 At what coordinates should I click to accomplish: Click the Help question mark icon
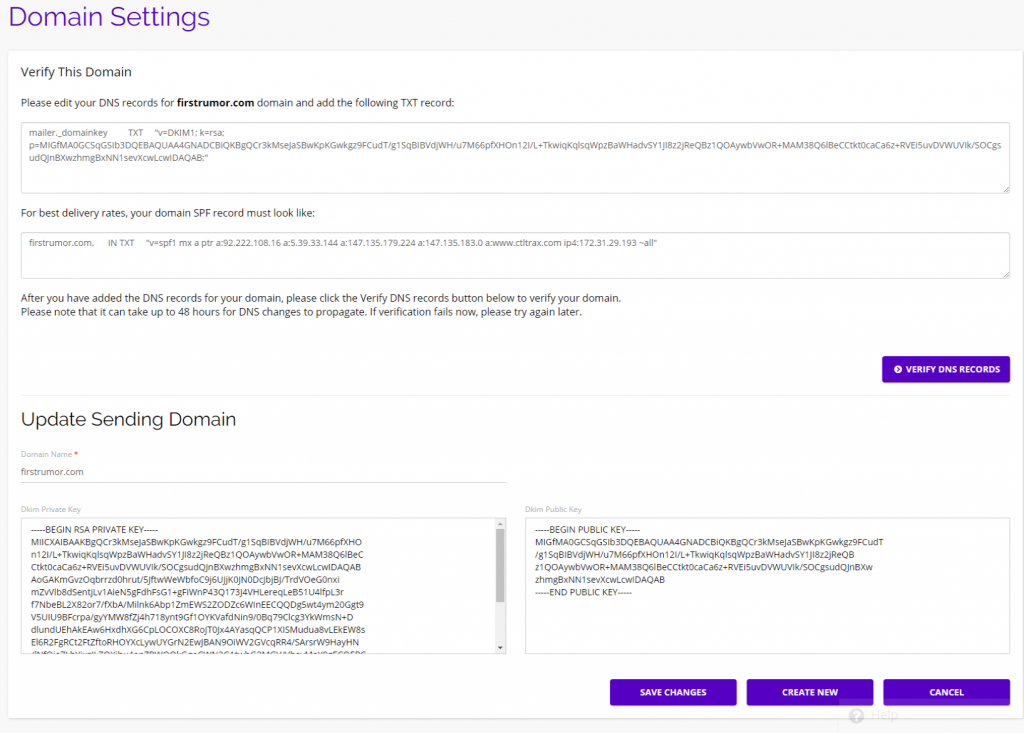[x=857, y=715]
